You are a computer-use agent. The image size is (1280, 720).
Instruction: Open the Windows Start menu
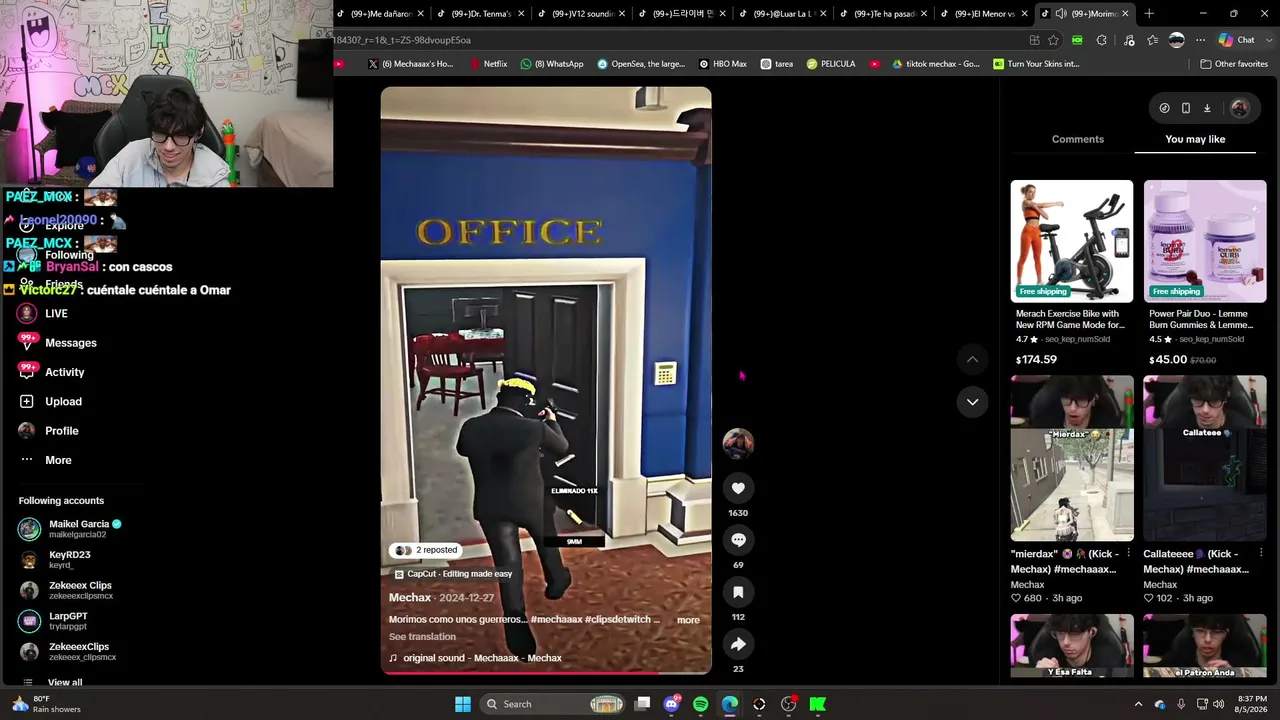tap(463, 704)
